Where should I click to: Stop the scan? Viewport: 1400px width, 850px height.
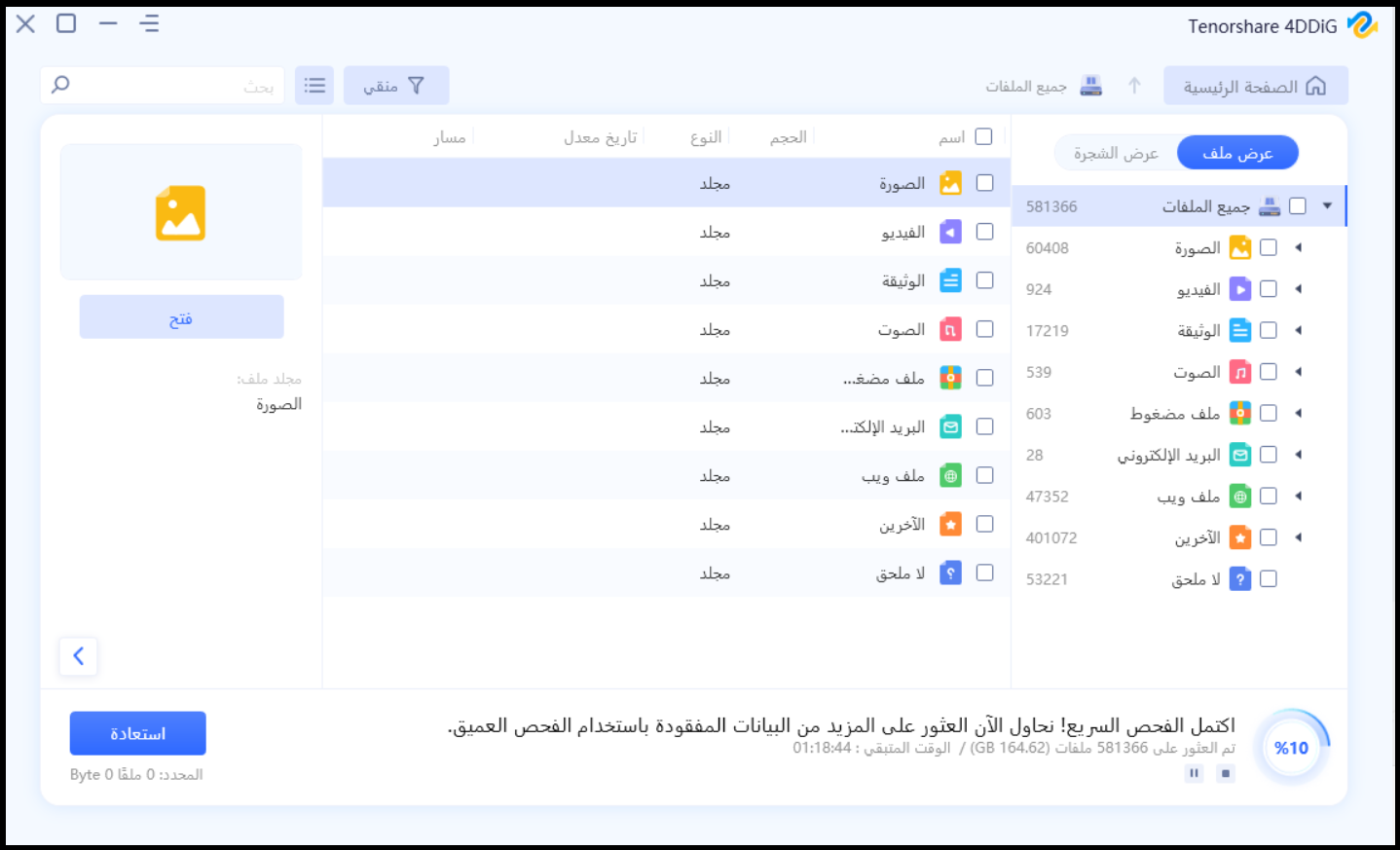tap(1226, 773)
